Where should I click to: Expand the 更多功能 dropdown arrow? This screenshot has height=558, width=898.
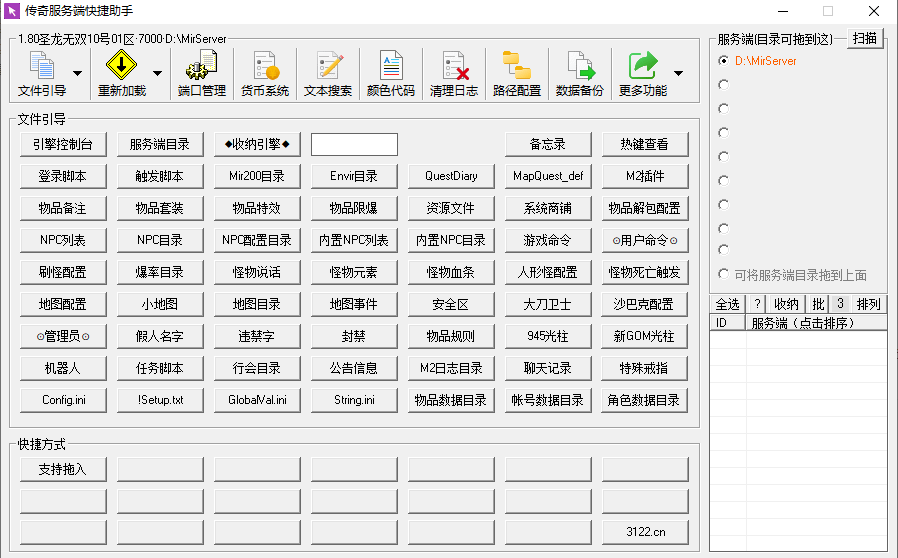pos(679,73)
